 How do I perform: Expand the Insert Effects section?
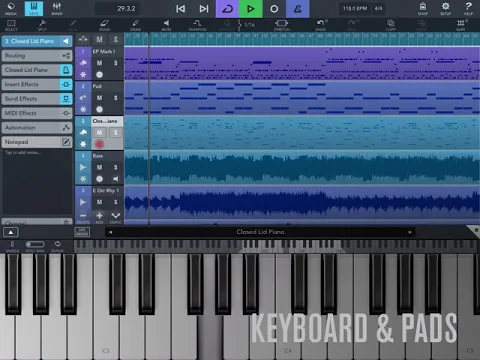[x=37, y=84]
